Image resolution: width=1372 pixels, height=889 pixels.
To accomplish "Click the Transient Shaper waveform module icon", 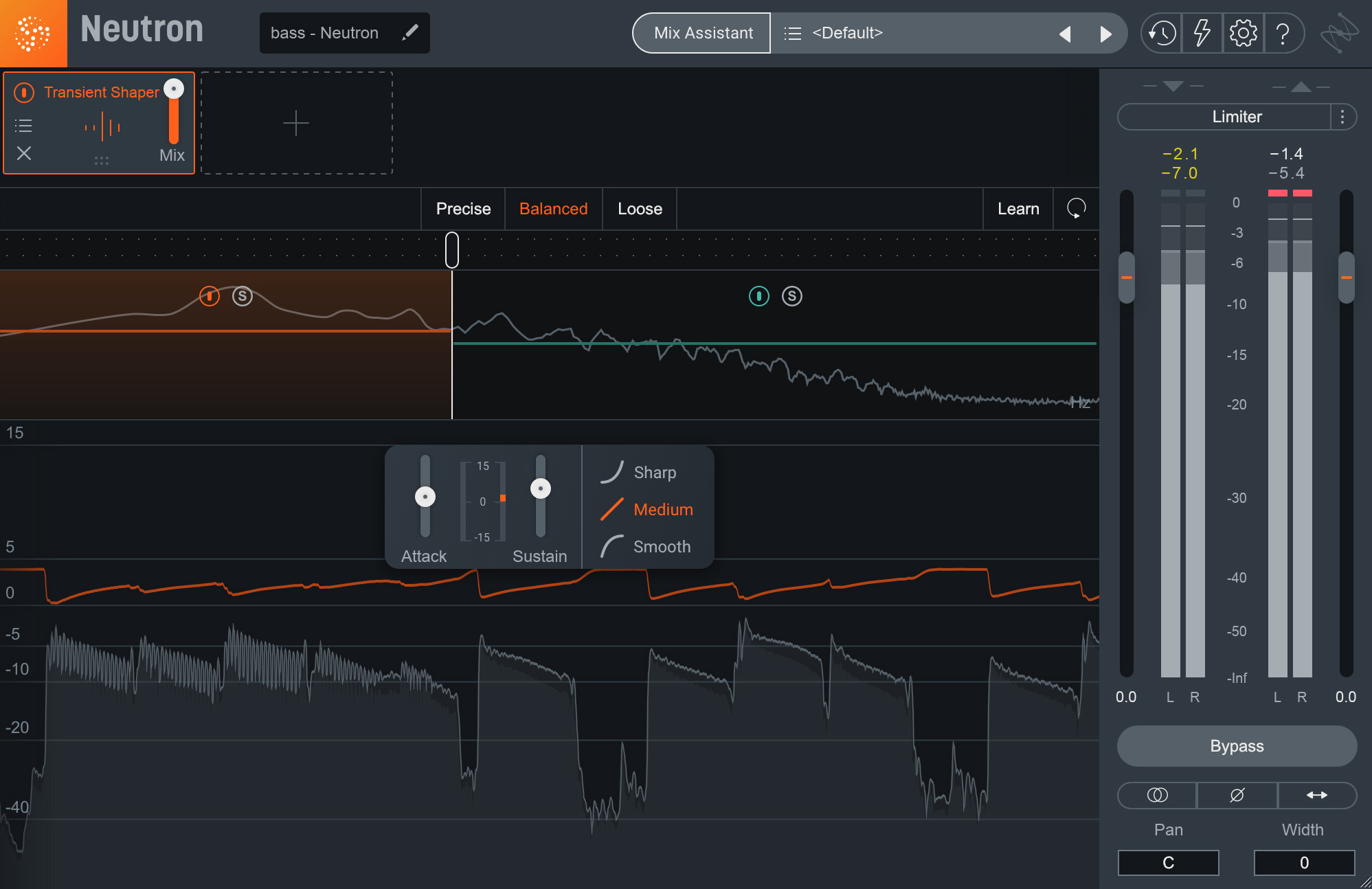I will pos(102,127).
